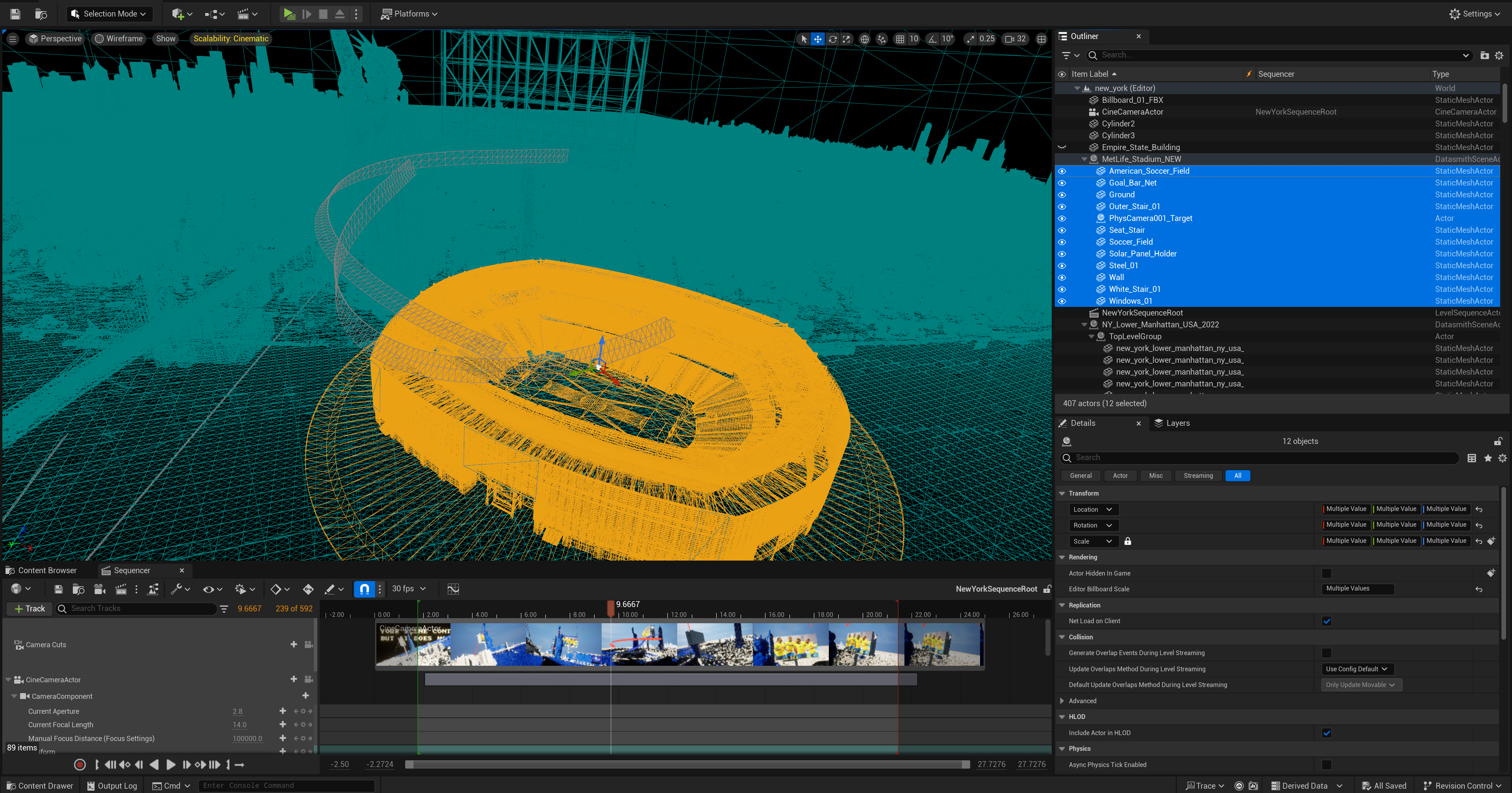Click the save current level icon
Viewport: 1512px width, 793px height.
pos(15,13)
